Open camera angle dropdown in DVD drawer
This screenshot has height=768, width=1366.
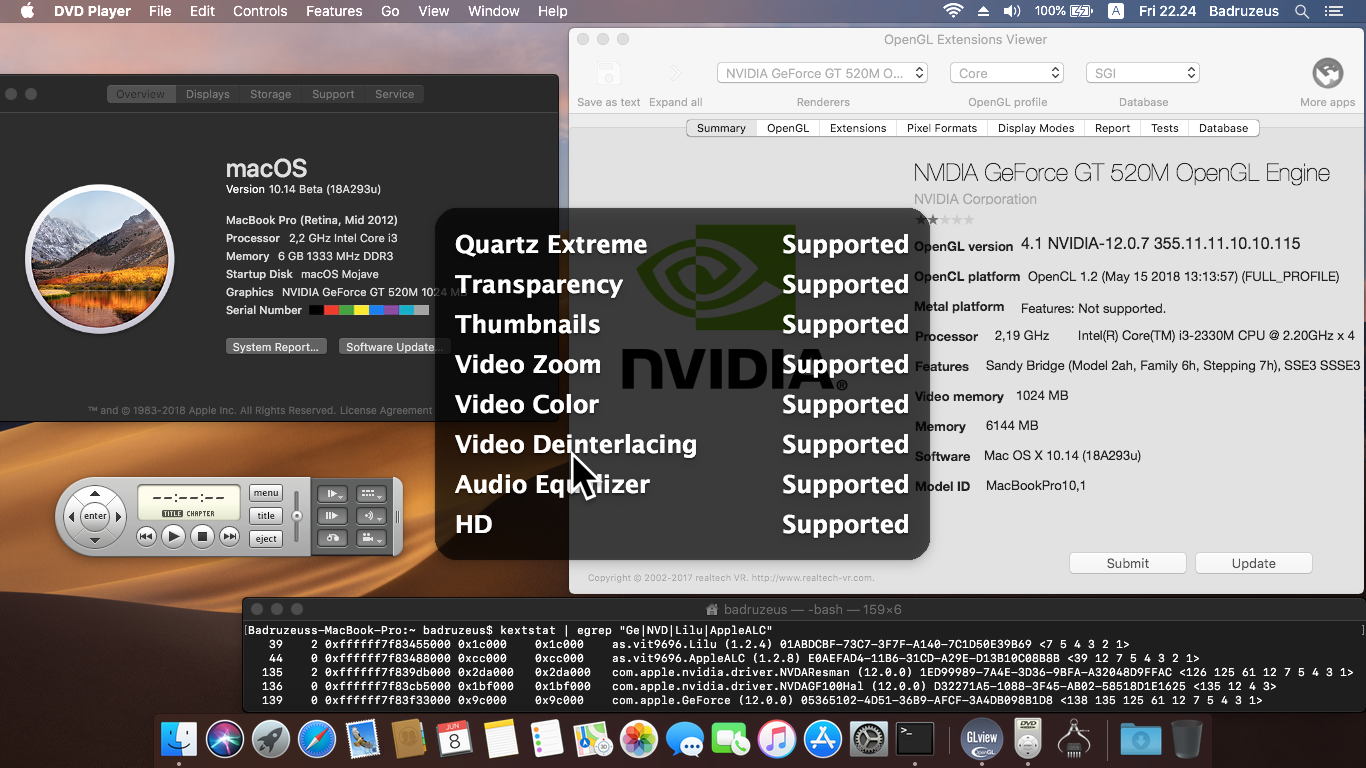[372, 538]
